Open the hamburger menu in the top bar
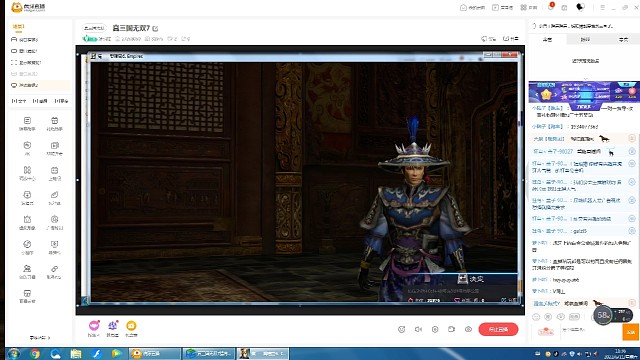The width and height of the screenshot is (640, 360). point(602,7)
